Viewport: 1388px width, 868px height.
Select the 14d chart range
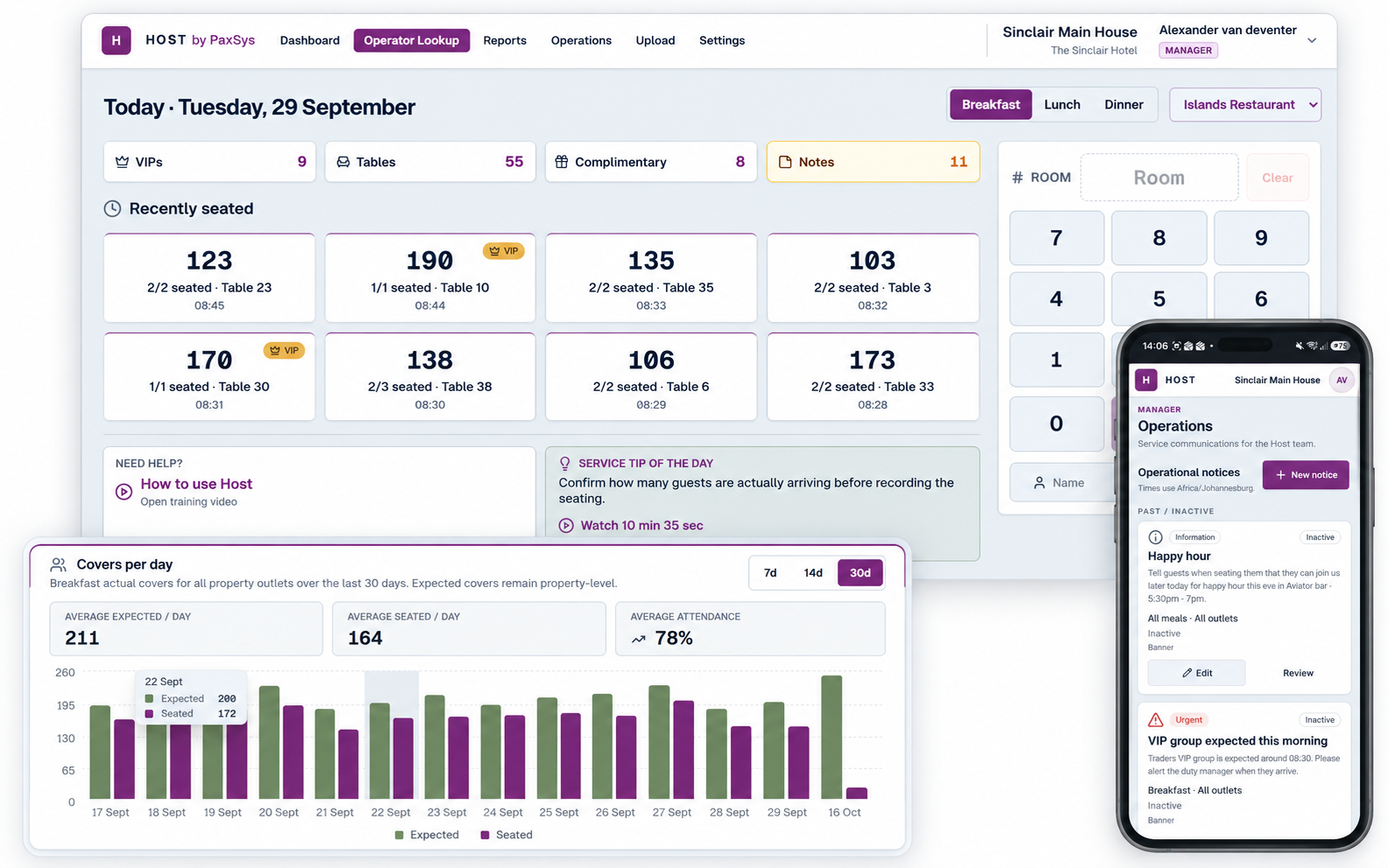813,572
